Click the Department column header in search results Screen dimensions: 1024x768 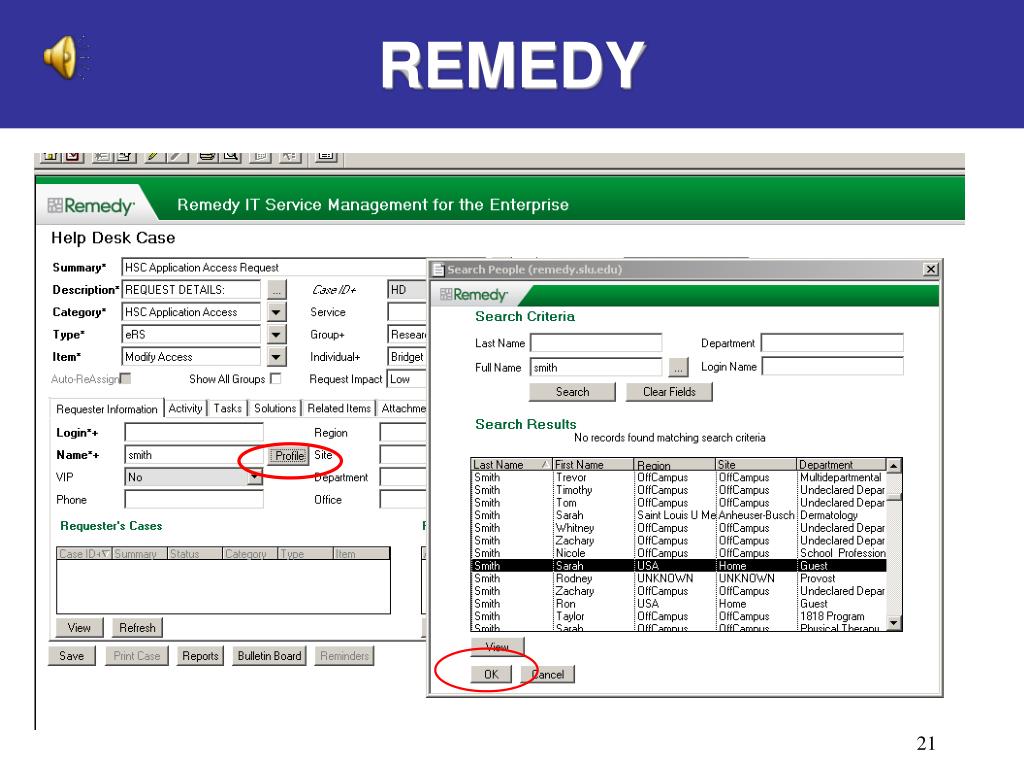(842, 464)
